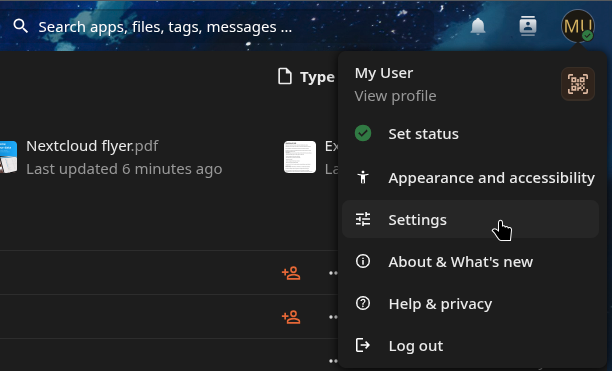Open Appearance and accessibility

470,178
